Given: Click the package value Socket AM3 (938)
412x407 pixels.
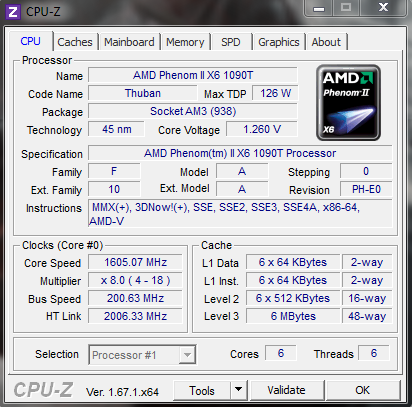Looking at the screenshot, I should coord(193,111).
